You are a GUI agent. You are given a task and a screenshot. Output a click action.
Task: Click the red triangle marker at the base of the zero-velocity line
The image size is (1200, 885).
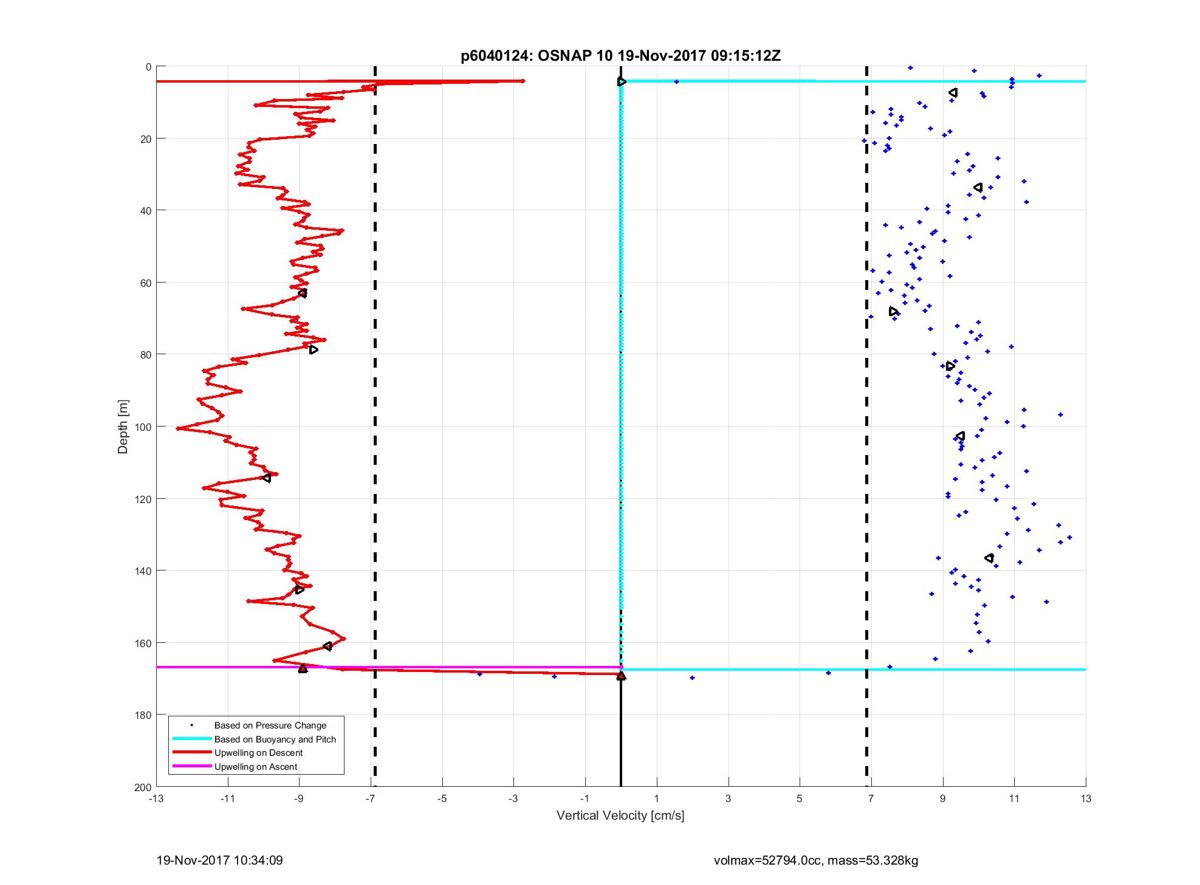[x=621, y=676]
